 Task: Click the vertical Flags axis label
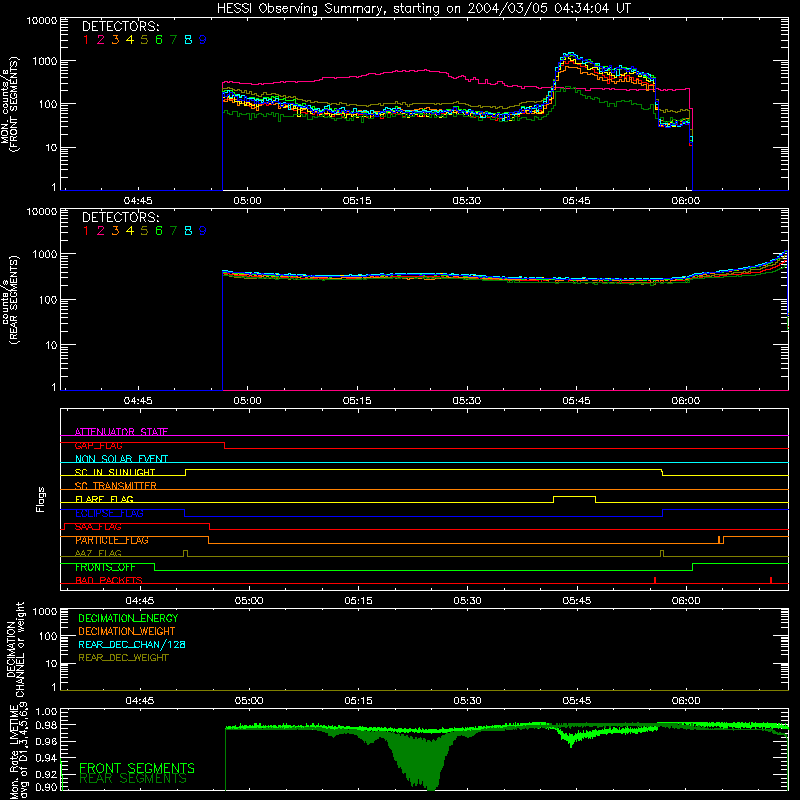tap(41, 499)
